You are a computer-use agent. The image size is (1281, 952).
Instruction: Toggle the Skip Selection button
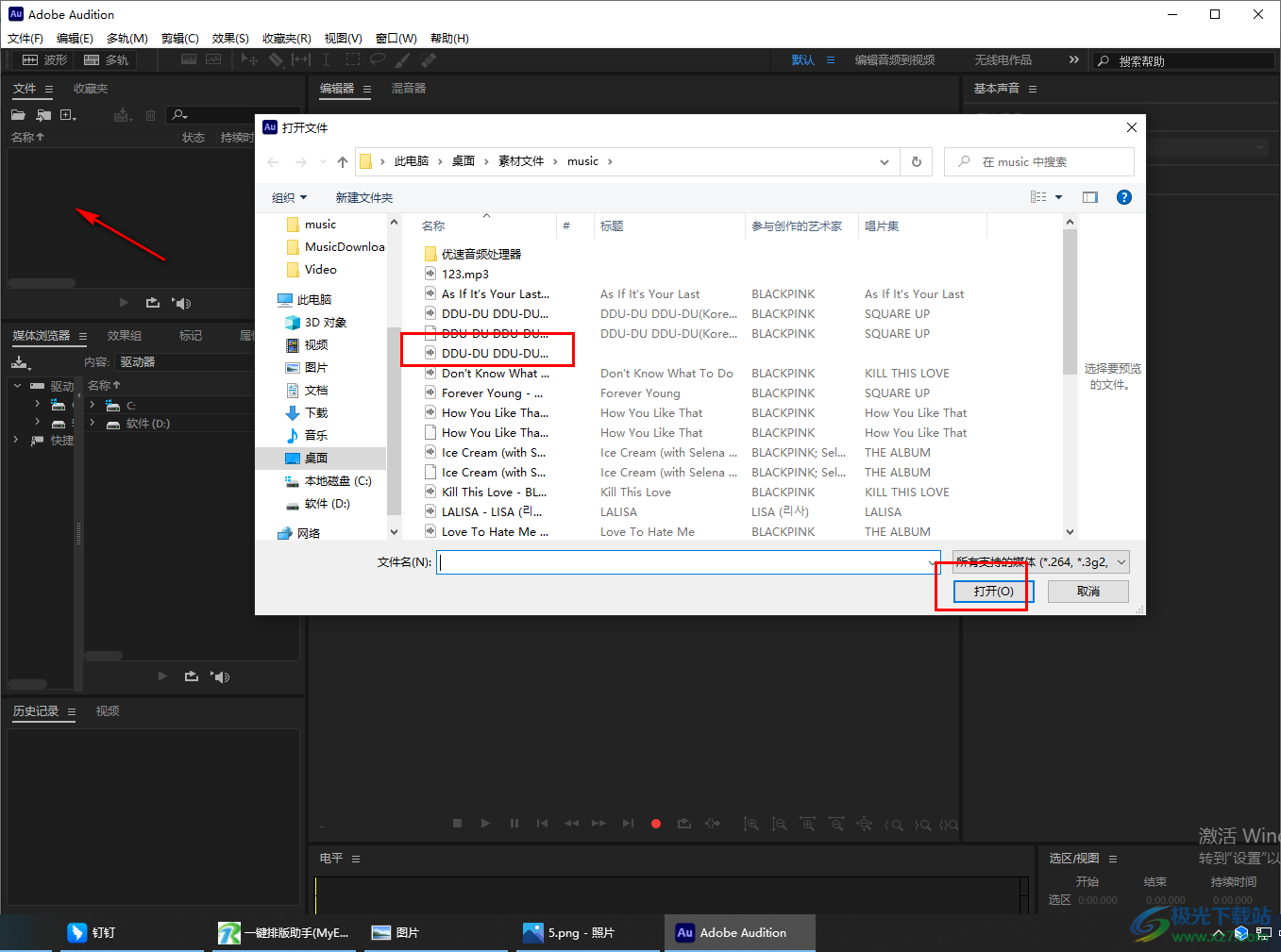click(713, 824)
